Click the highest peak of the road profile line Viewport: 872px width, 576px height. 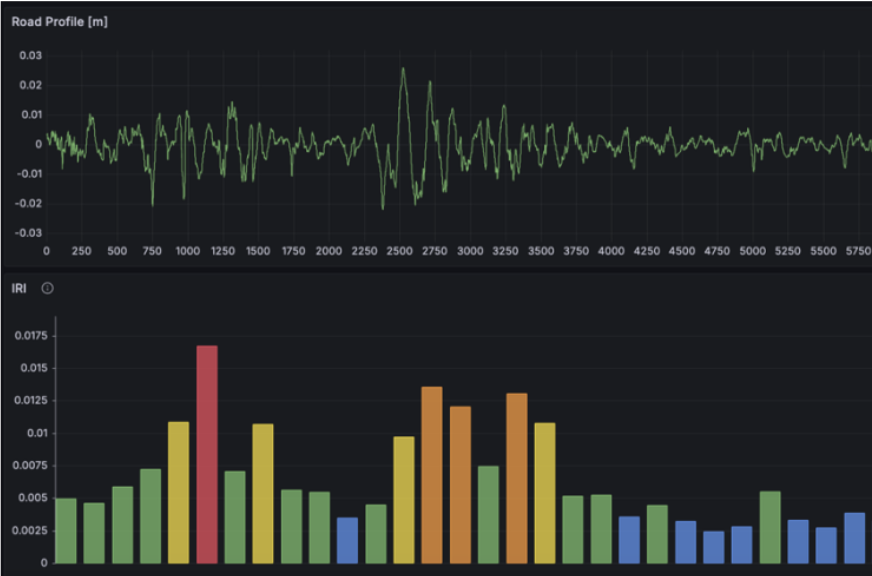coord(403,69)
